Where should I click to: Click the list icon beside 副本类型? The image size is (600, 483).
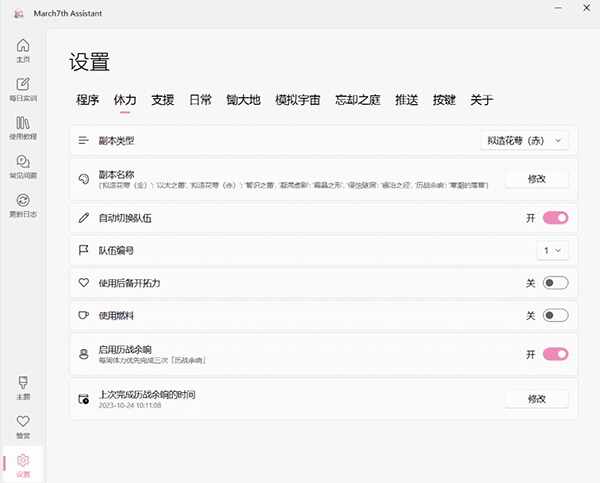pyautogui.click(x=83, y=140)
